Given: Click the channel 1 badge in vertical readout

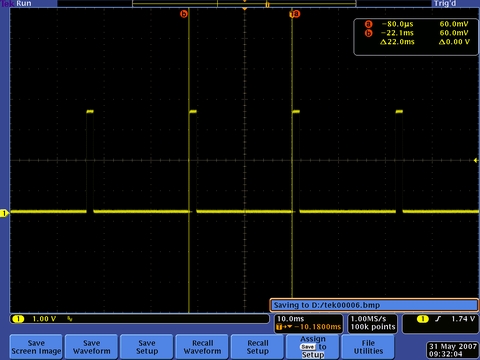Looking at the screenshot, I should pyautogui.click(x=18, y=319).
